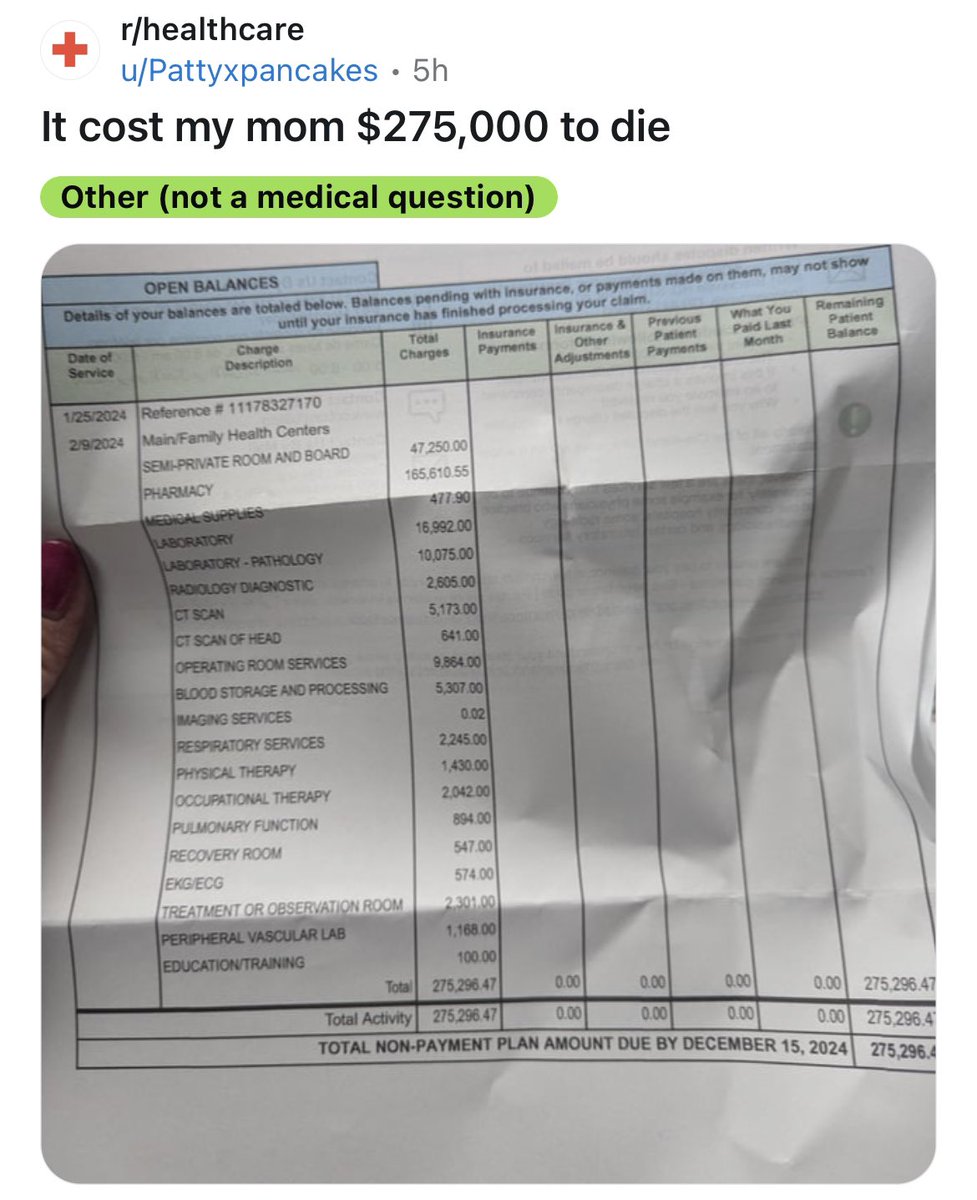Click the "Remaining Patient Balance" column header
Viewport: 977px width, 1200px height.
849,316
